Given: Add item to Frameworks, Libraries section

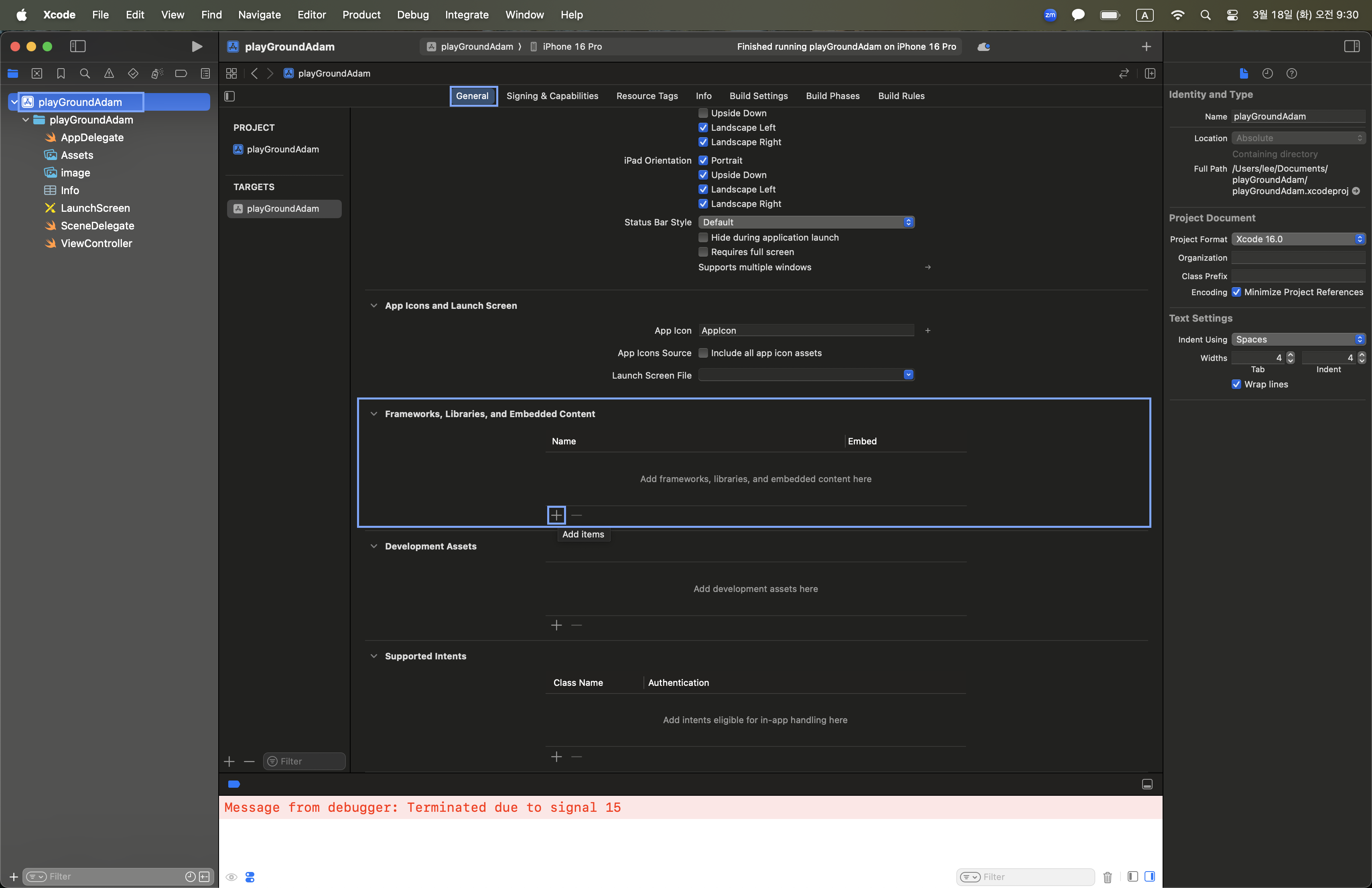Looking at the screenshot, I should [x=556, y=515].
